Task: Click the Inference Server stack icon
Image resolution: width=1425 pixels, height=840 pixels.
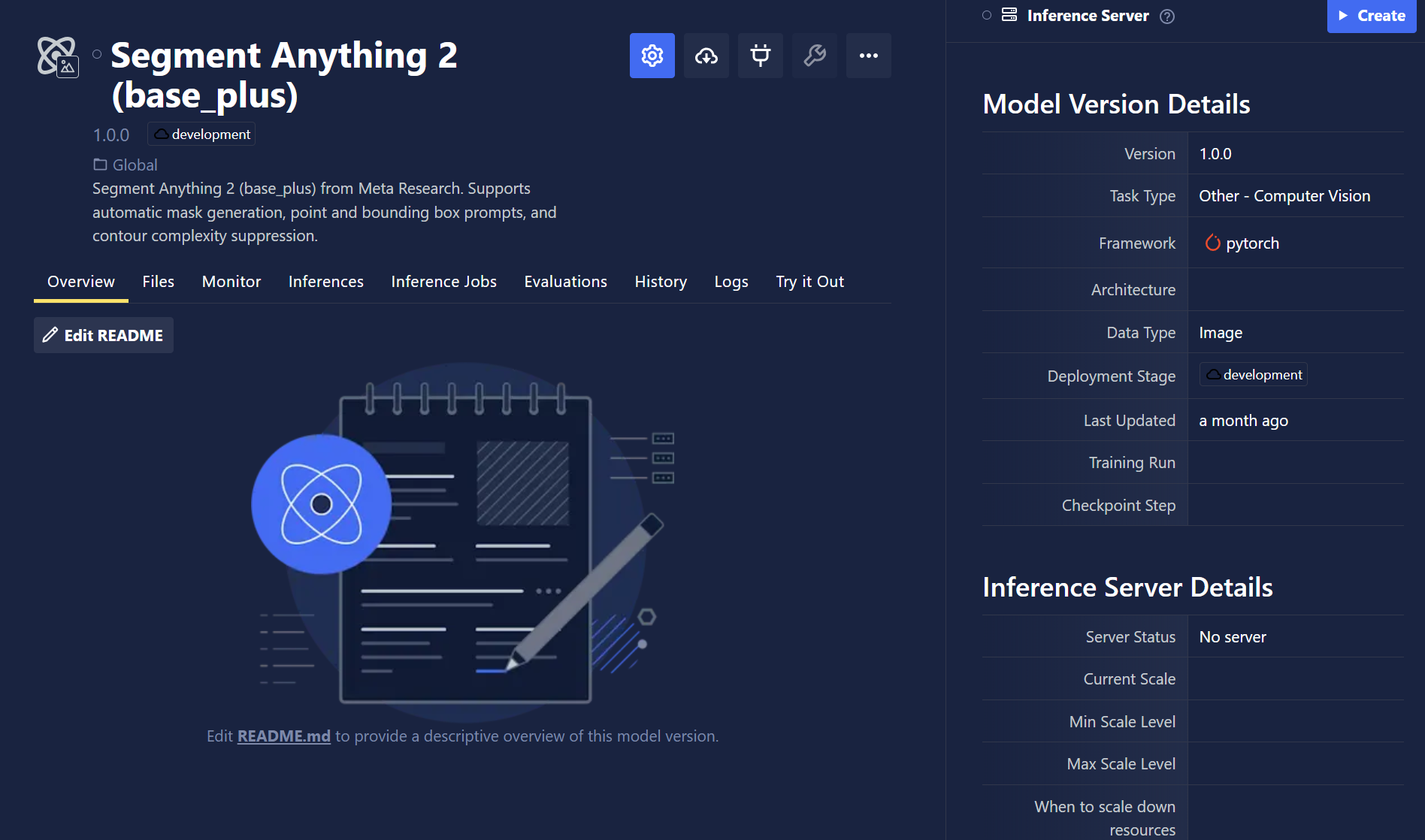Action: pos(1009,15)
